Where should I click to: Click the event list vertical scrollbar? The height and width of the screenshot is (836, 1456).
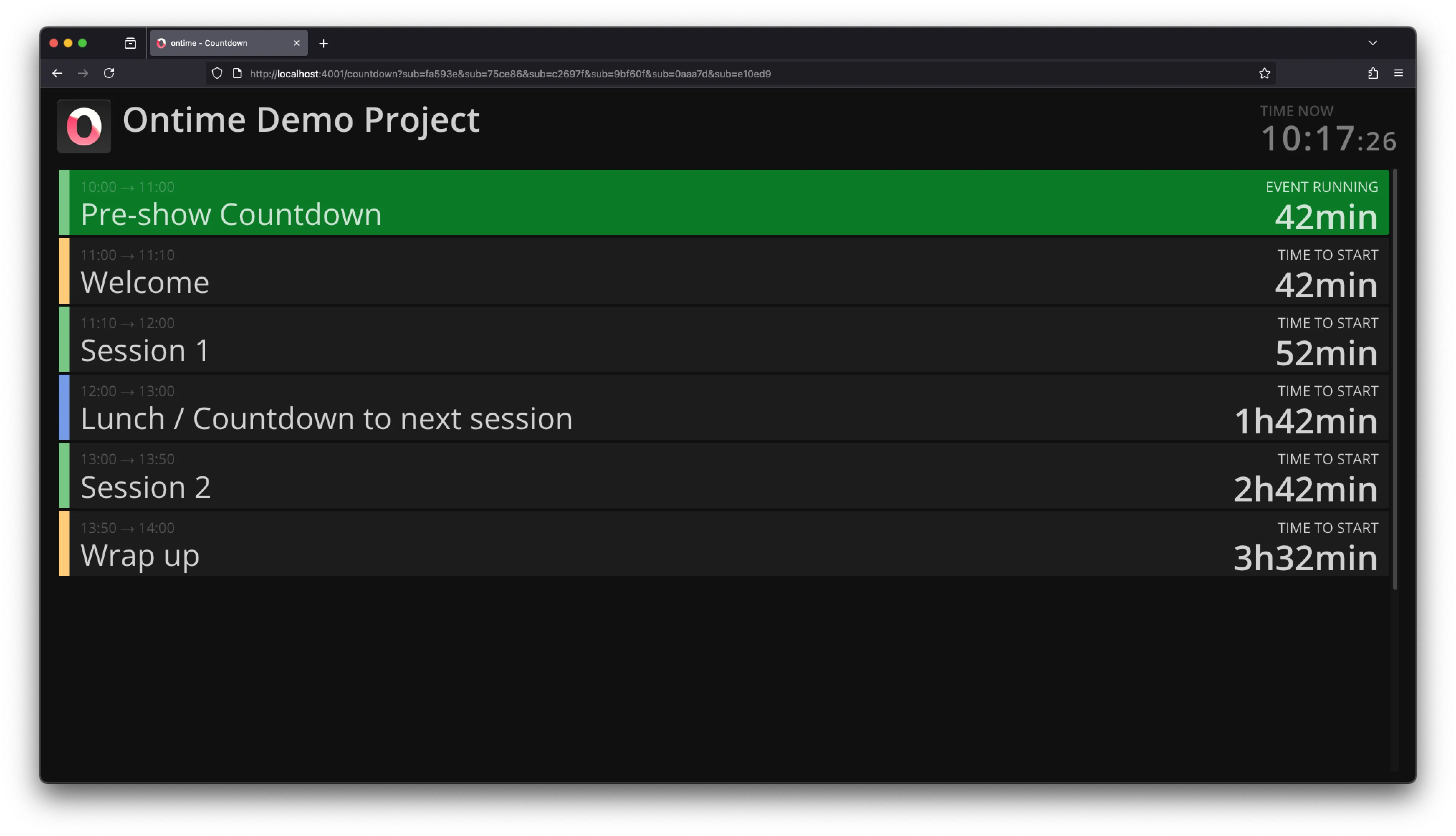click(x=1395, y=379)
